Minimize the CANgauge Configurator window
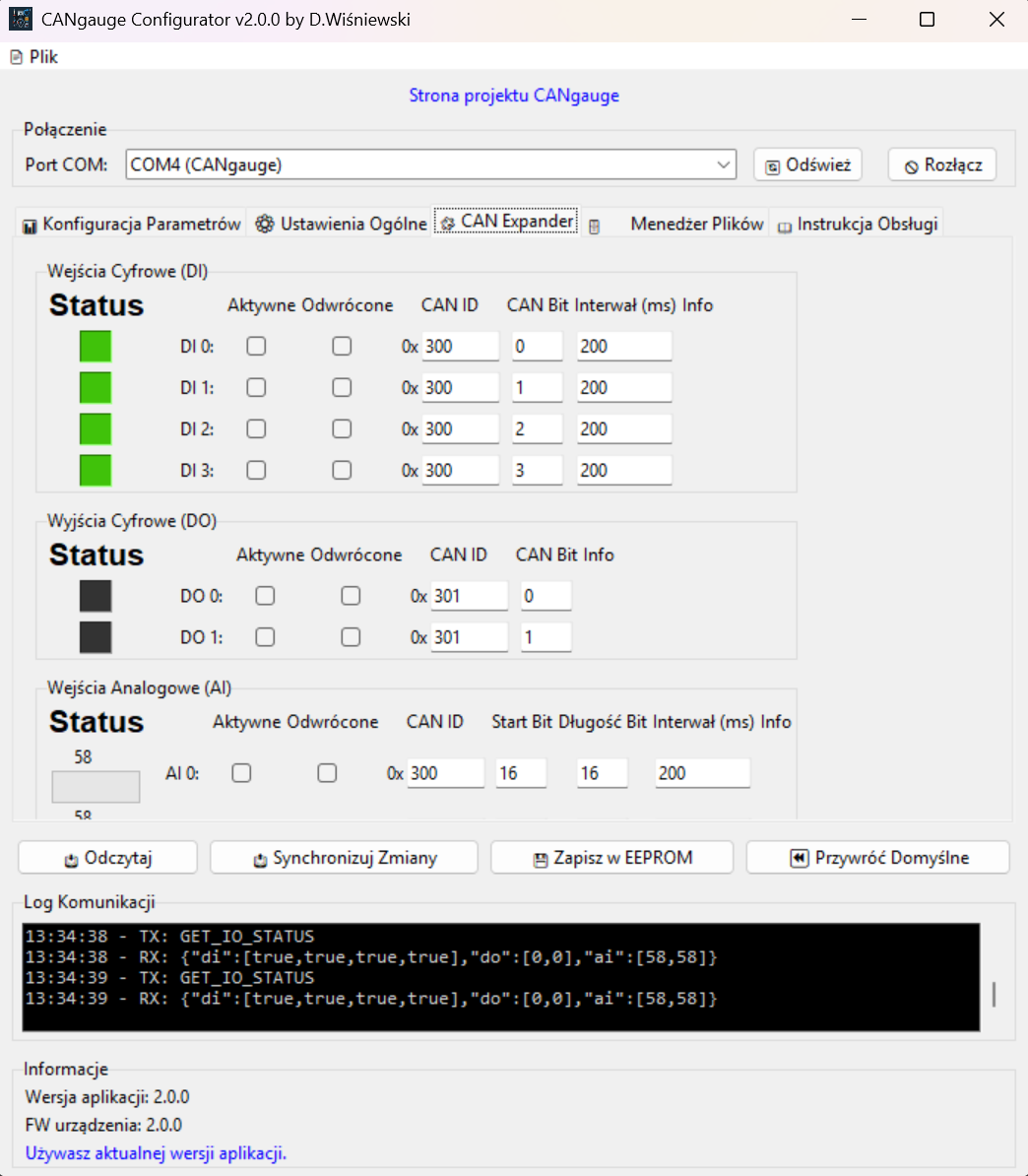The height and width of the screenshot is (1176, 1028). 860,20
